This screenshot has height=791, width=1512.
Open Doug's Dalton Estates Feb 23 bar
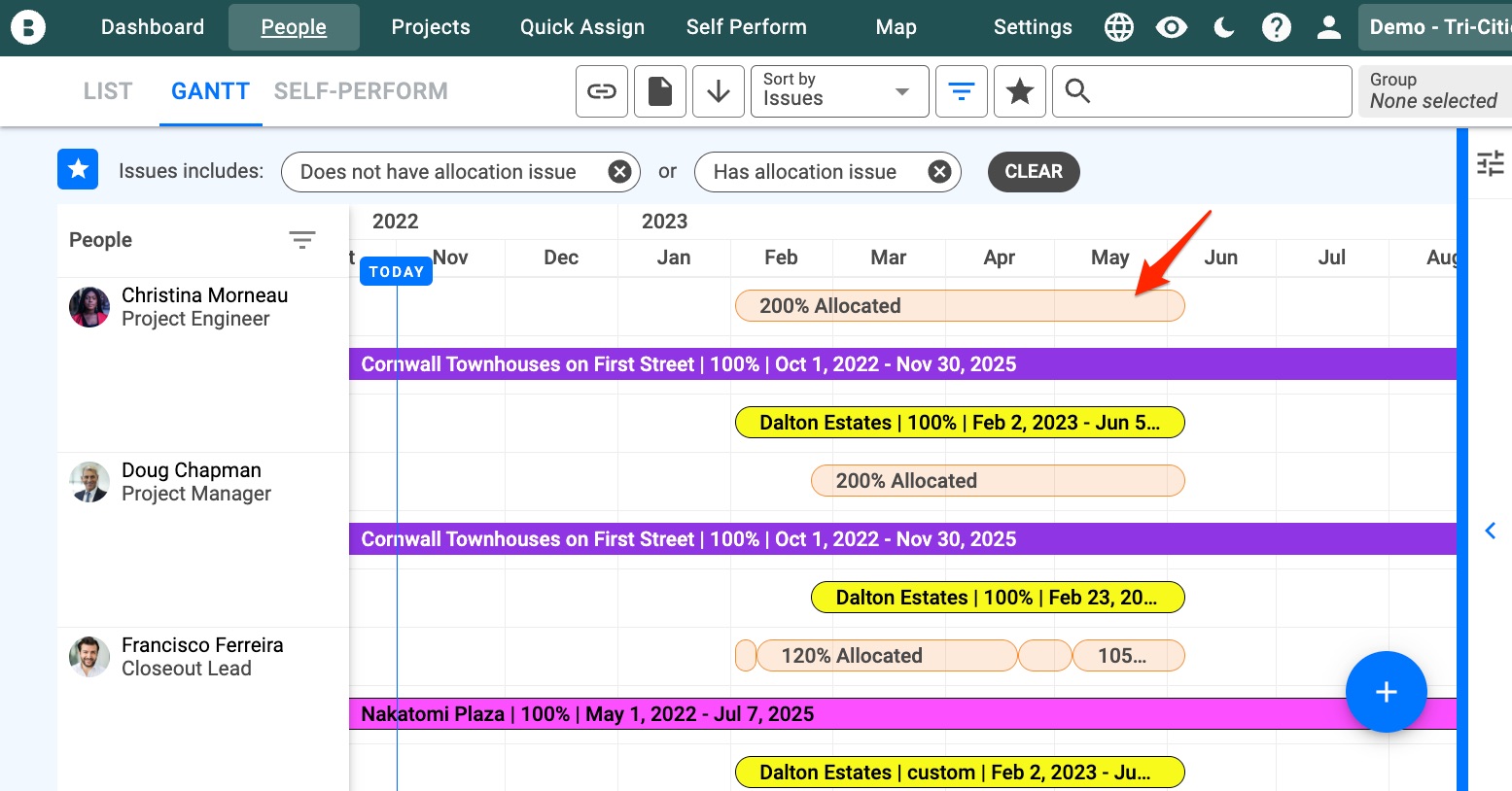click(998, 598)
